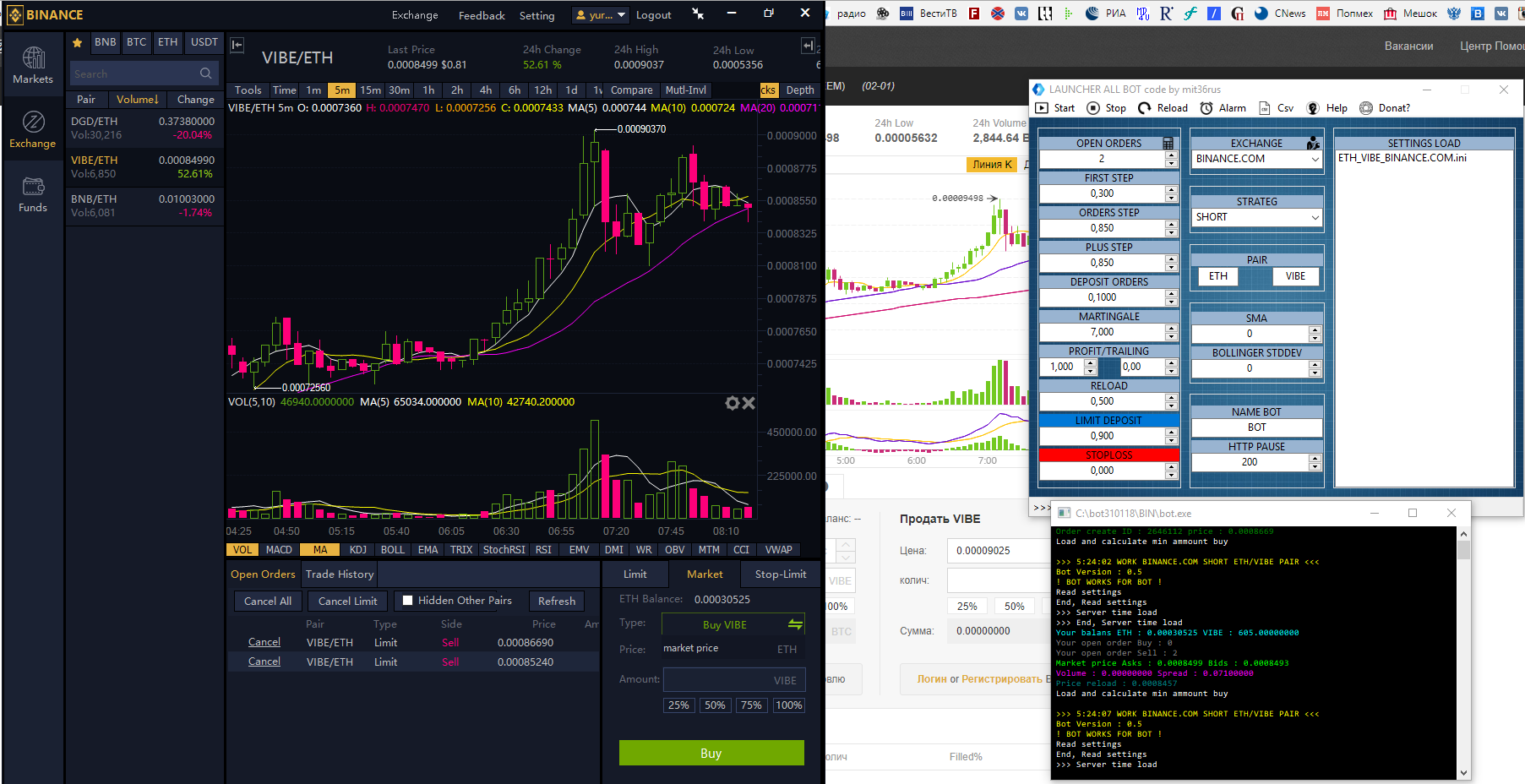Toggle the VOL indicator button
The height and width of the screenshot is (784, 1525).
[x=242, y=550]
